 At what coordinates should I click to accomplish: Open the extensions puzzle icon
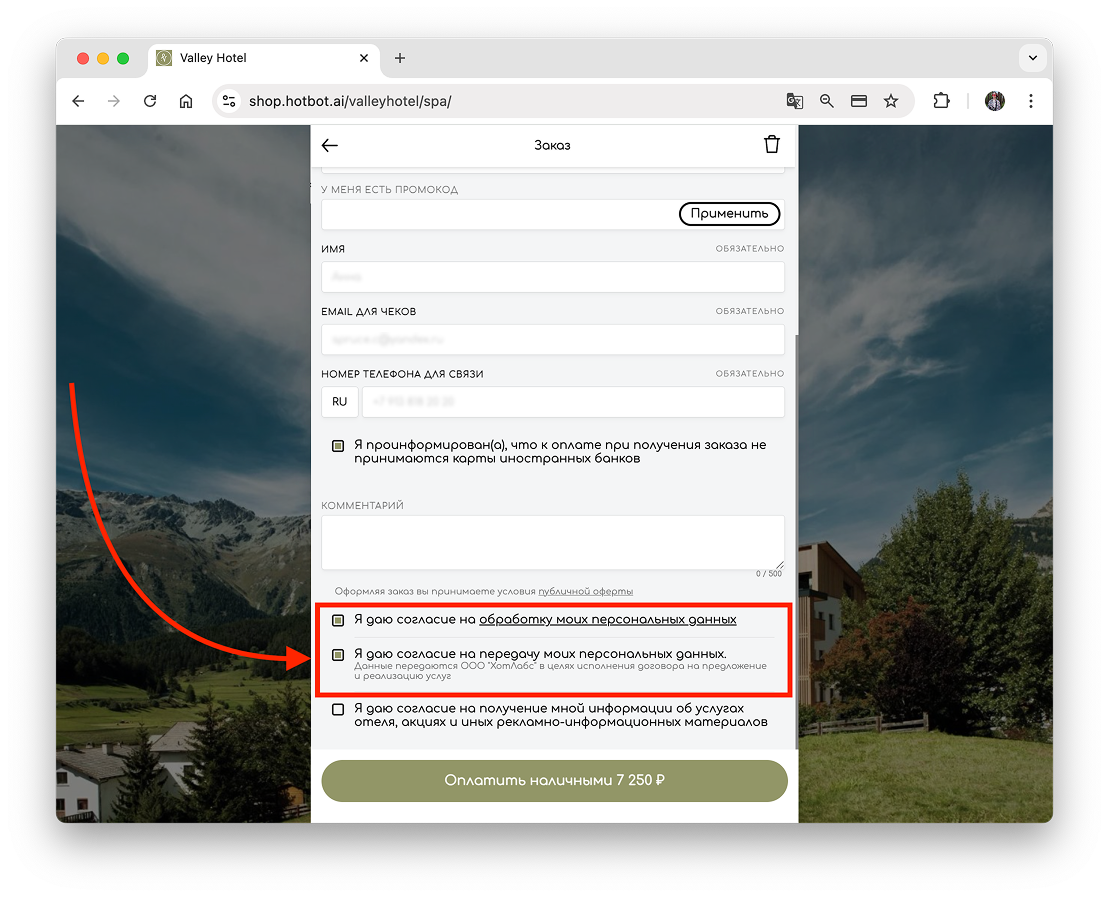point(941,101)
